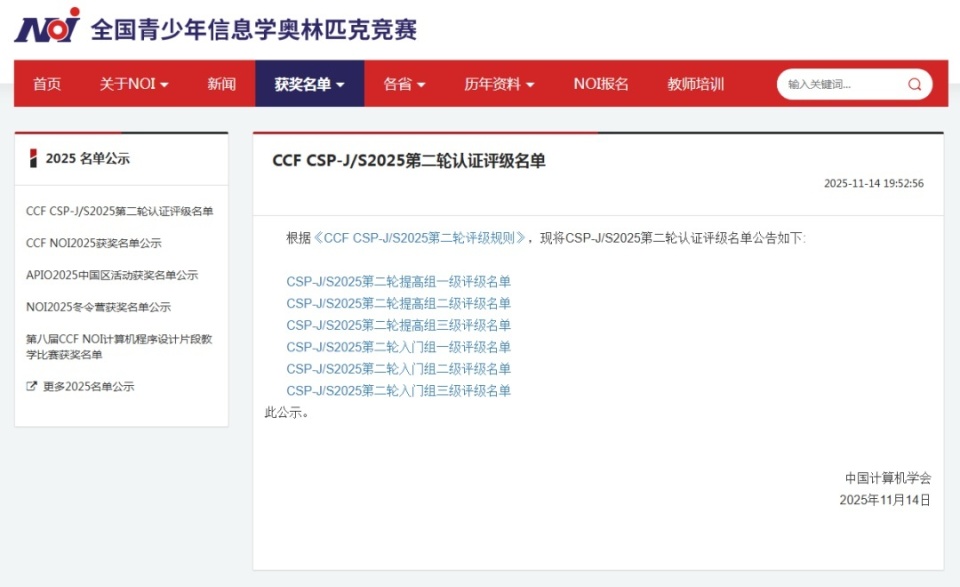Open the 新闻 menu item
The width and height of the screenshot is (960, 587).
222,84
